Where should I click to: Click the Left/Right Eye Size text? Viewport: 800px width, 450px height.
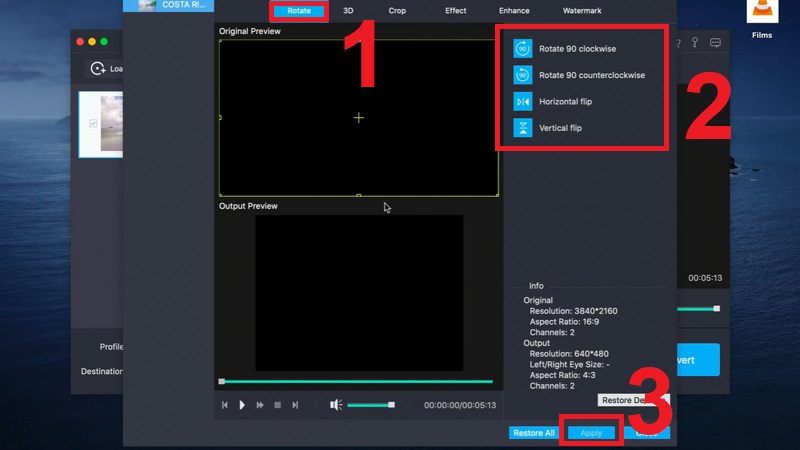(x=569, y=364)
